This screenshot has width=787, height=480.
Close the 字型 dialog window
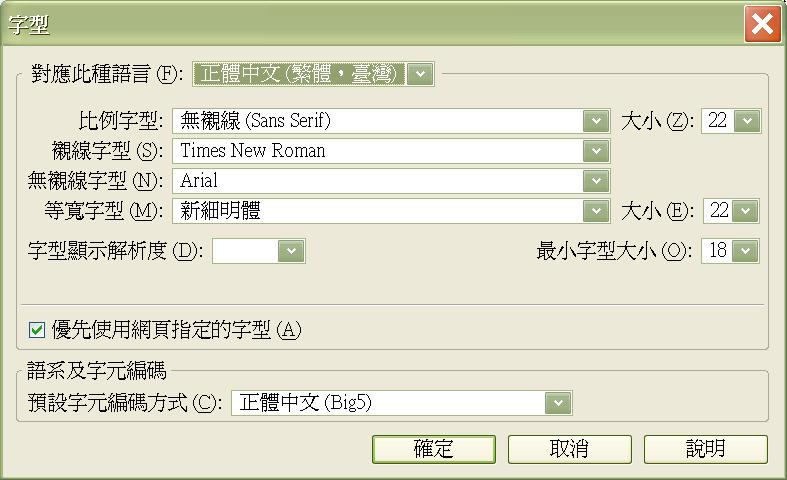coord(762,24)
